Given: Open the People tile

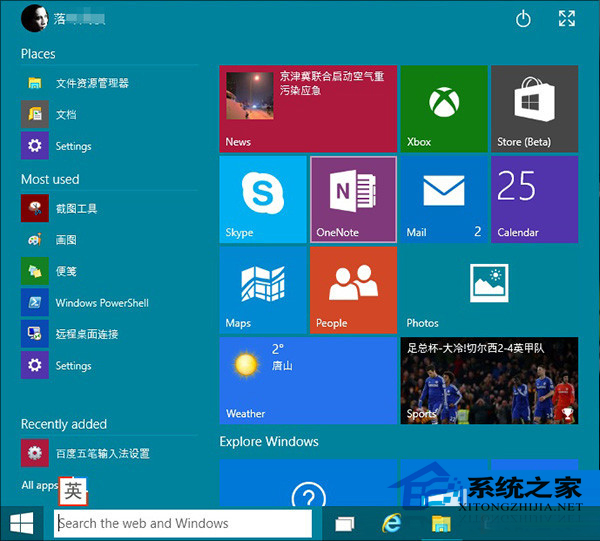Looking at the screenshot, I should (x=354, y=290).
